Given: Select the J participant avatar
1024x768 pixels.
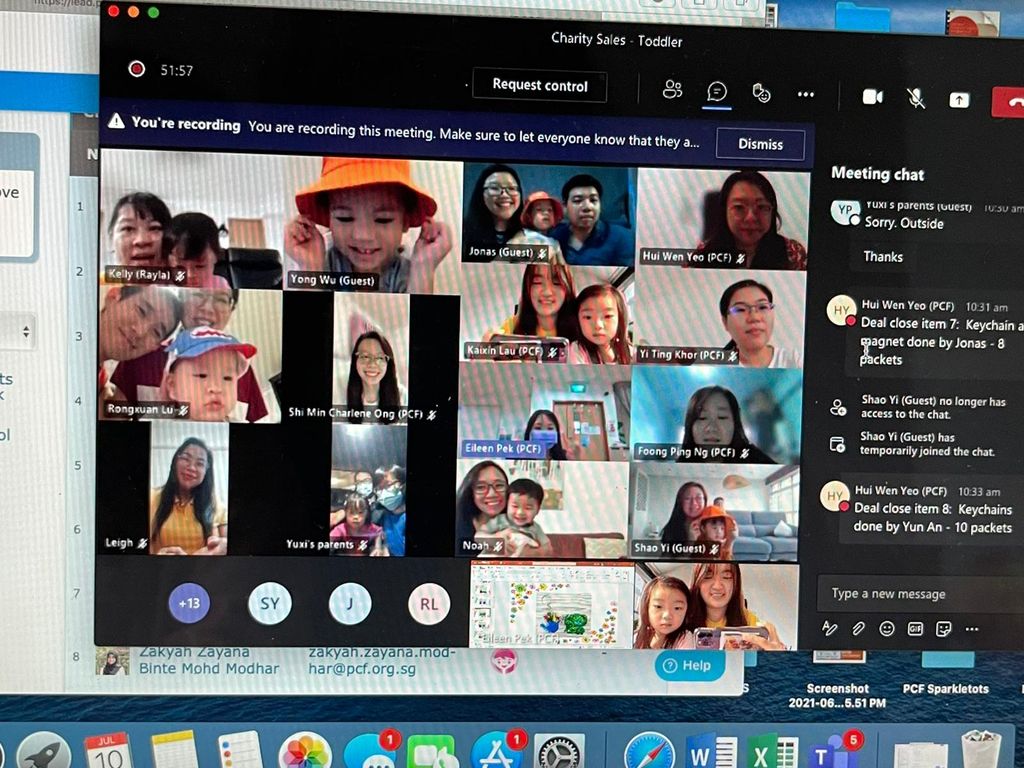Looking at the screenshot, I should [349, 603].
